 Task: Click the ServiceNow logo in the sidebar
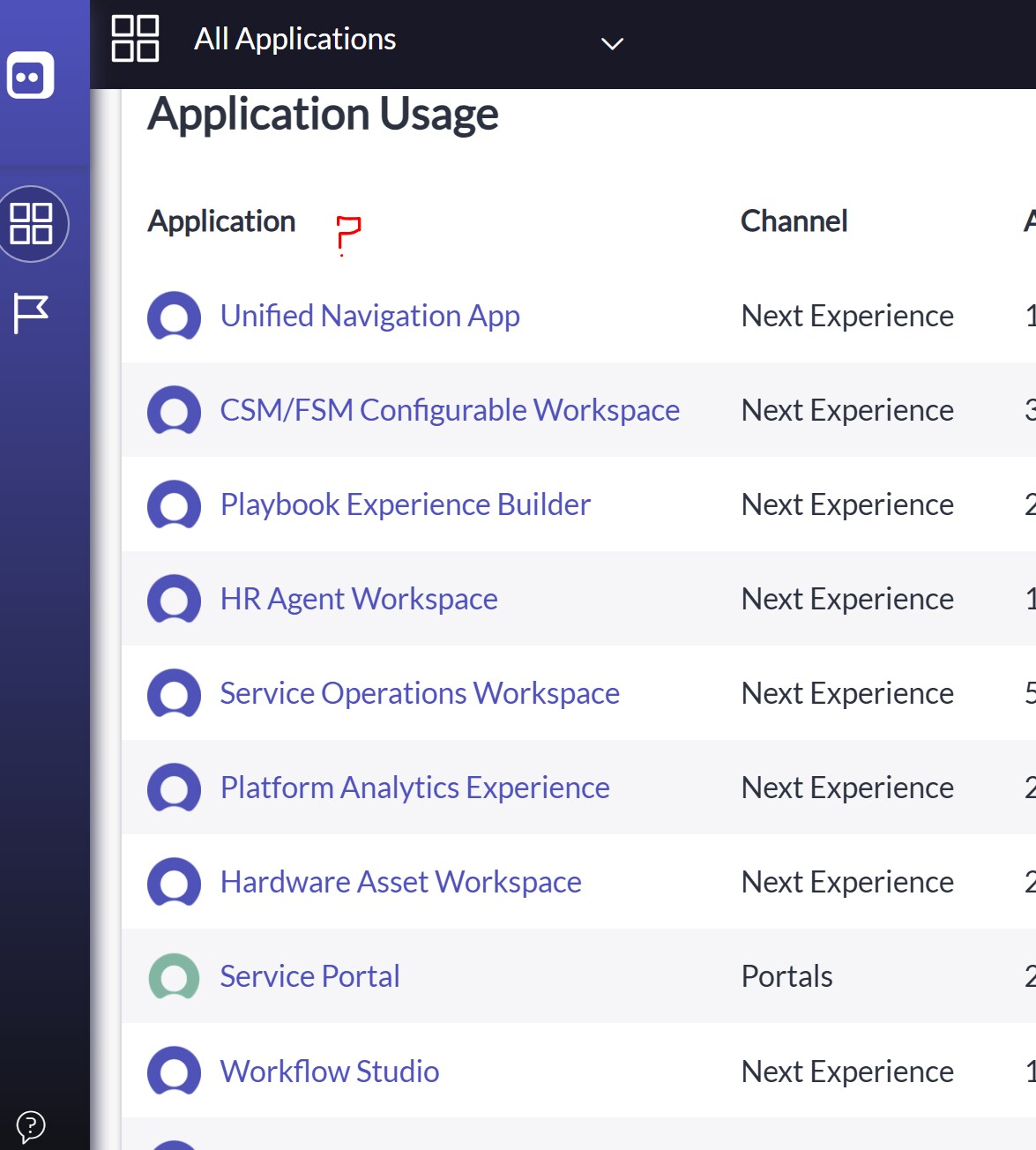(x=31, y=75)
